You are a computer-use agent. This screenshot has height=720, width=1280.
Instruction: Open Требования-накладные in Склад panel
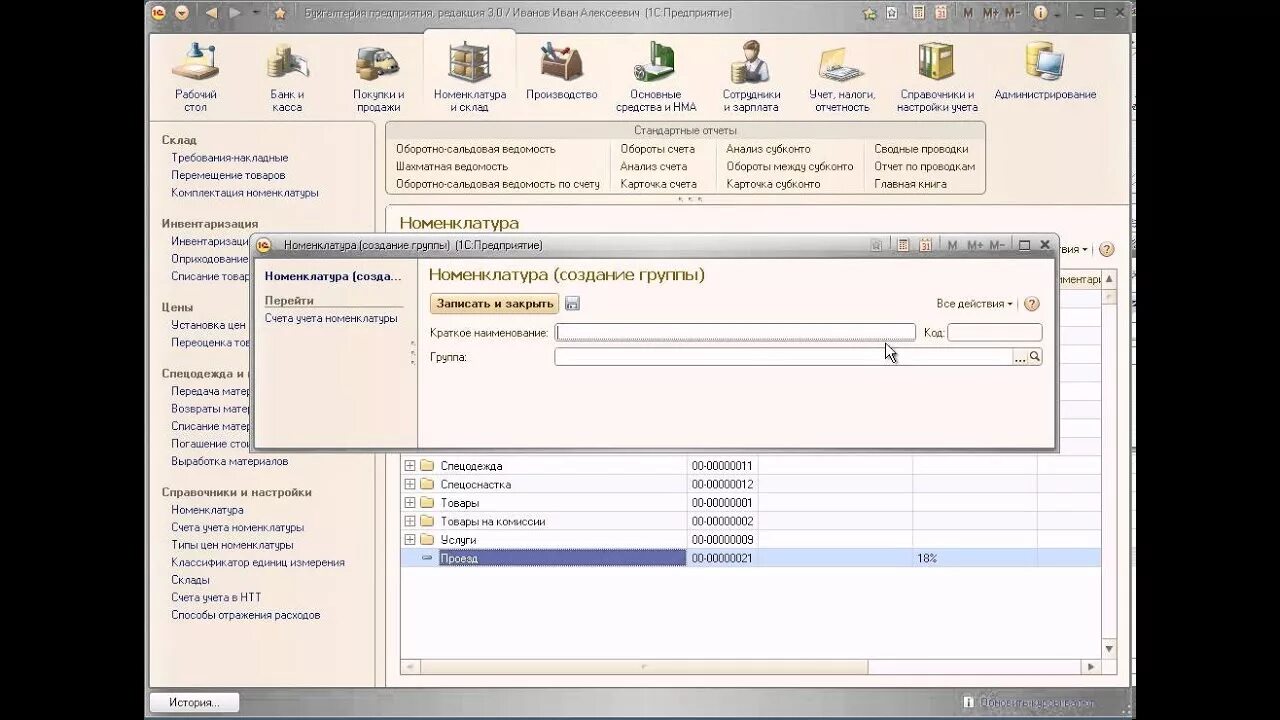point(229,158)
